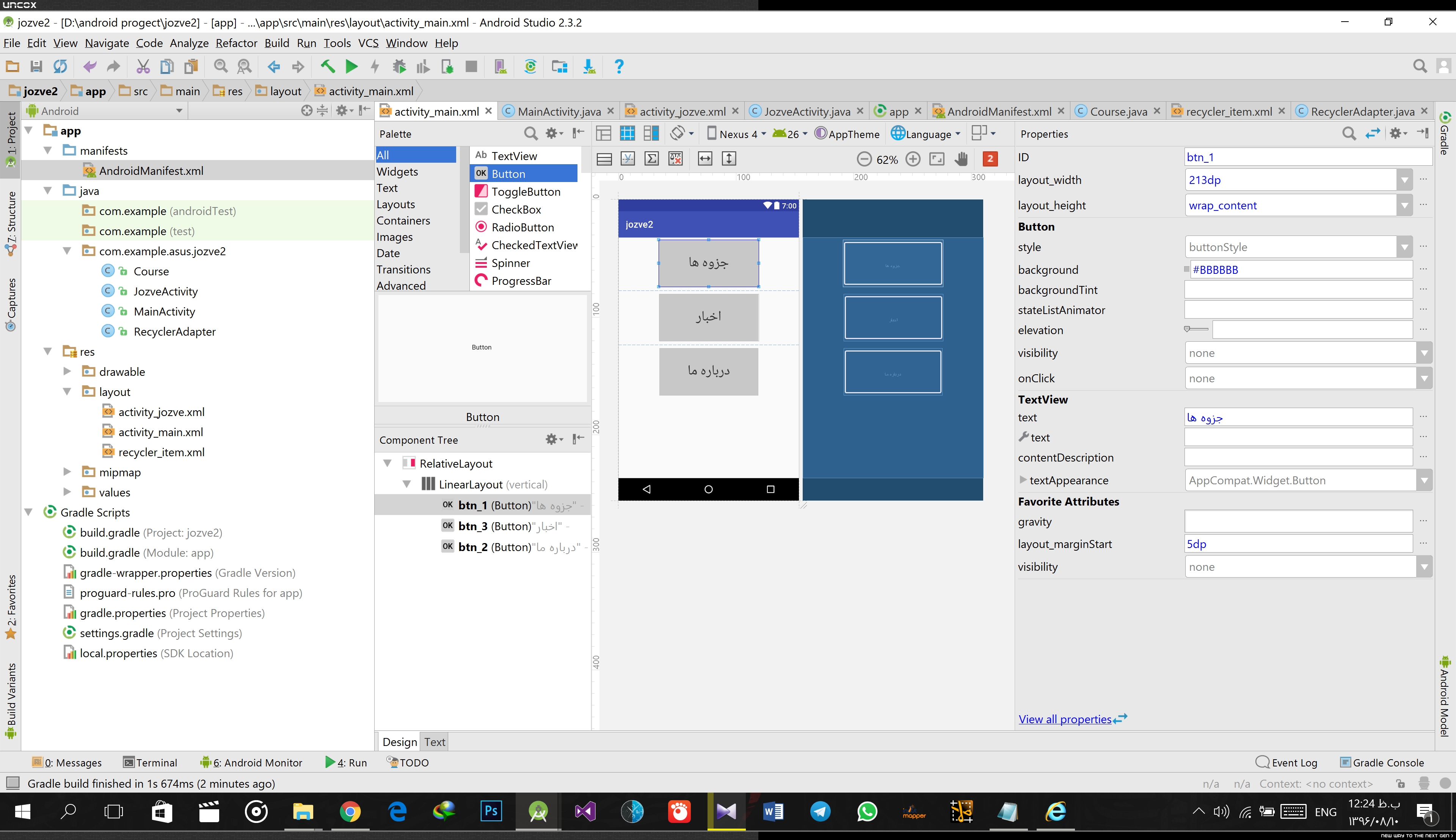Click the Zoom In plus icon in designer

click(913, 159)
